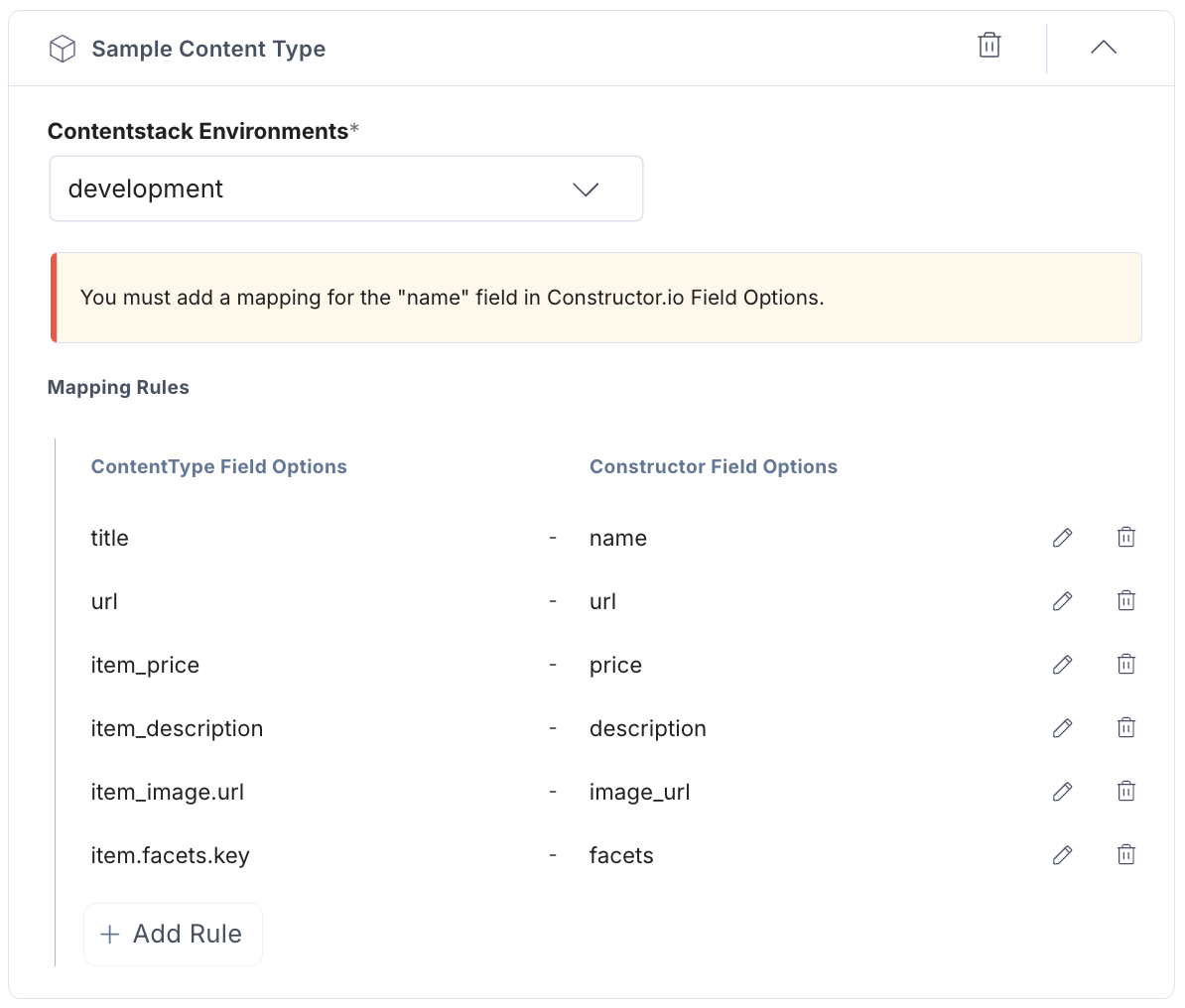Edit the item_price mapping rule

coord(1063,664)
